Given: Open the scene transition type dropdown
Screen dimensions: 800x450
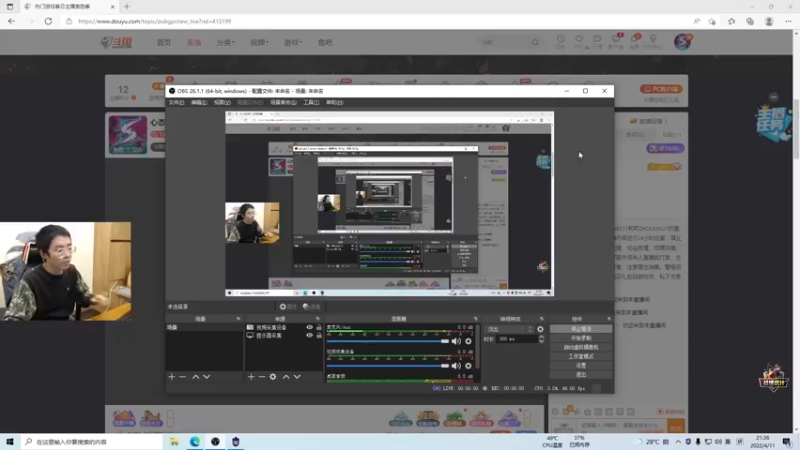Looking at the screenshot, I should 509,329.
